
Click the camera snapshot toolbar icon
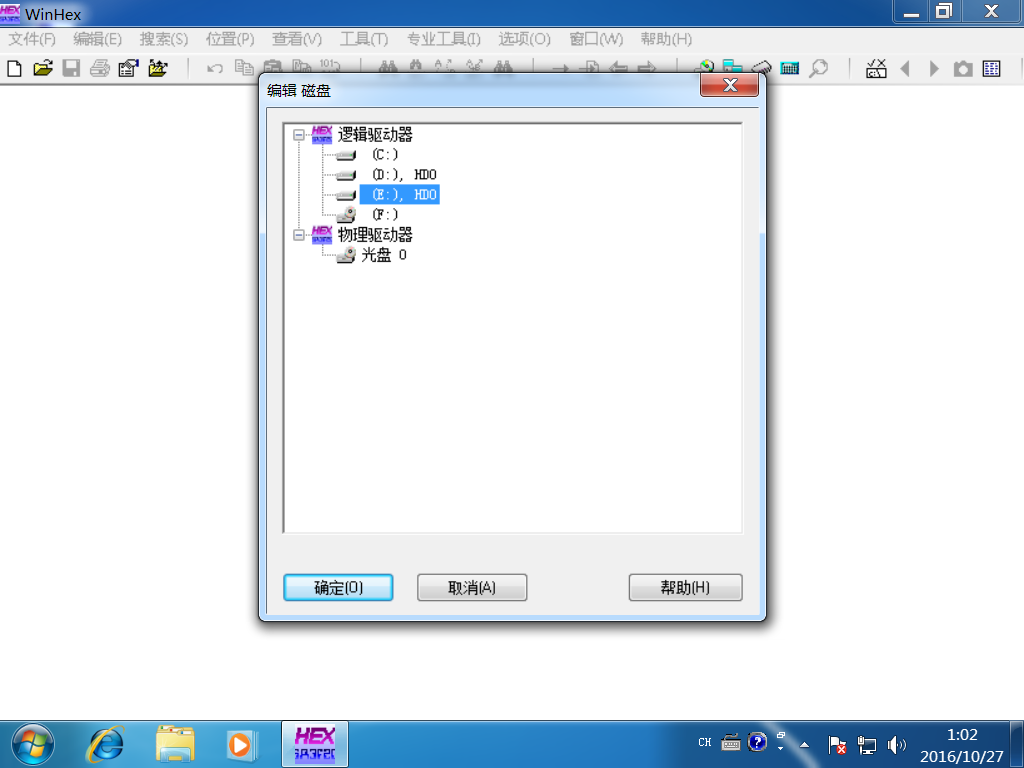click(x=963, y=69)
